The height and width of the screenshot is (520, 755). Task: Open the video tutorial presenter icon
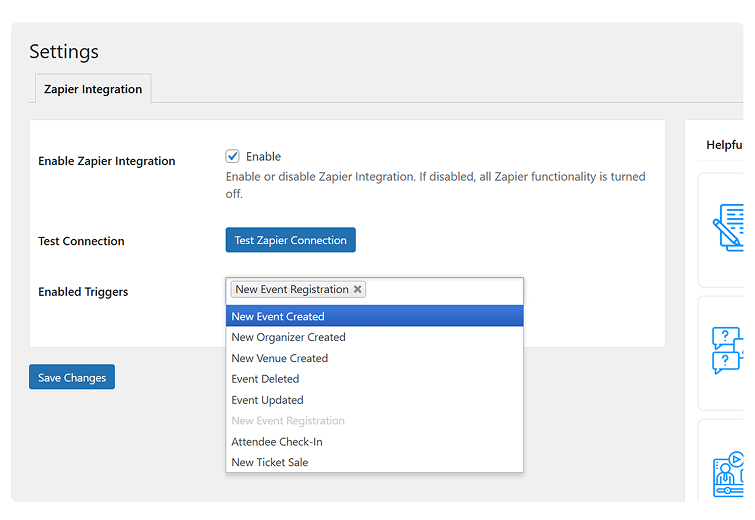(728, 474)
